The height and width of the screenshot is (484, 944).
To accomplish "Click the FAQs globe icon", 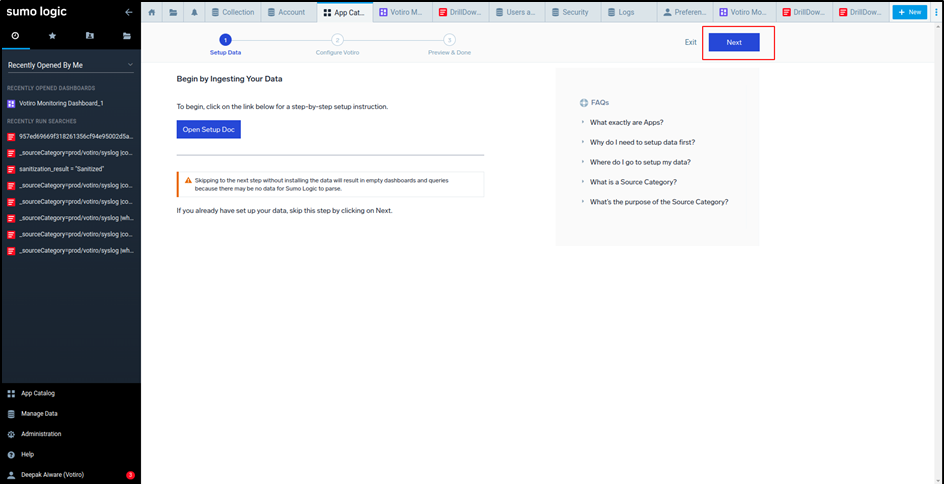I will (583, 103).
